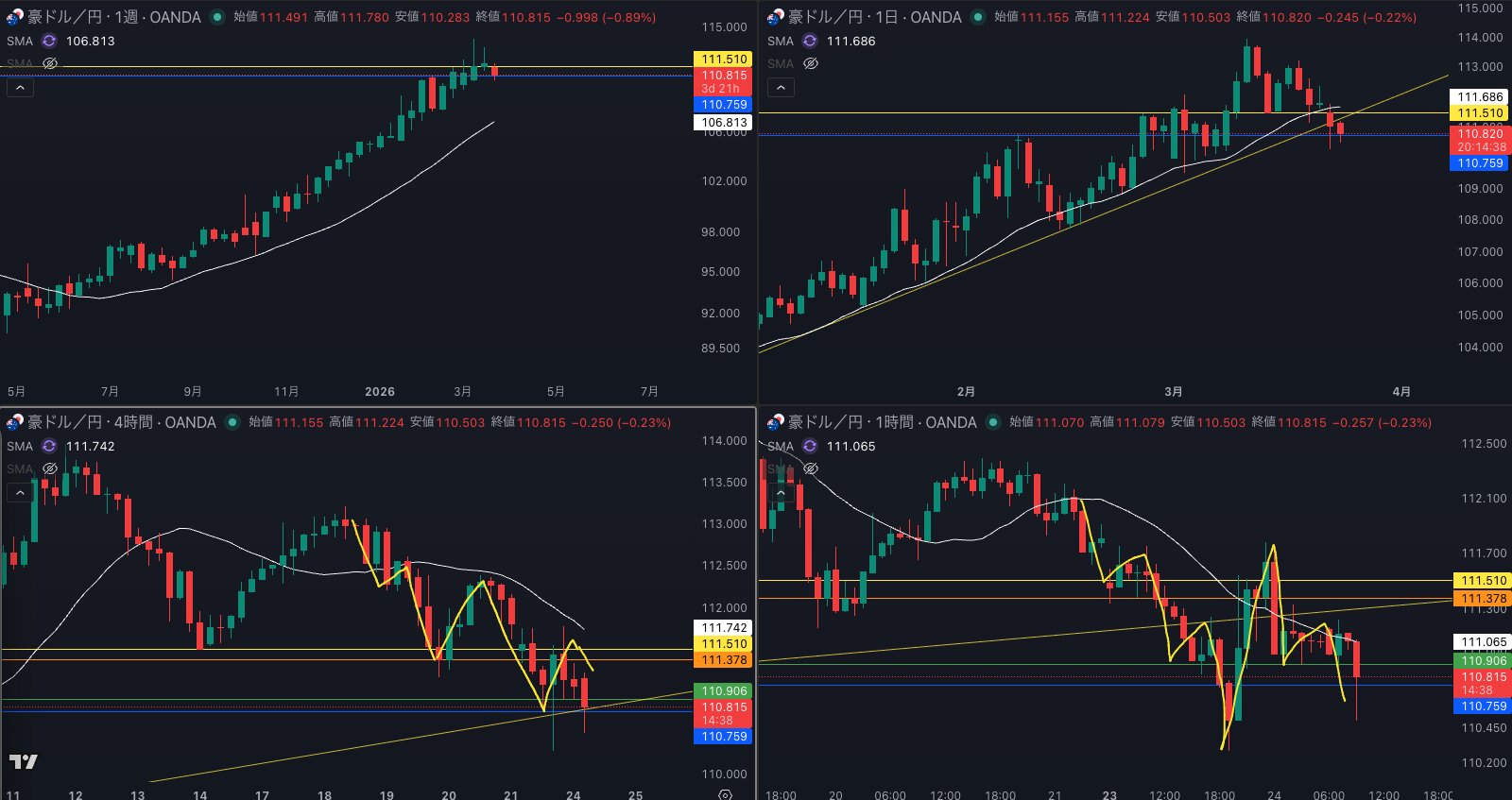Click the yellow 111.510 price label on the daily chart
The image size is (1512, 800).
click(x=1480, y=113)
